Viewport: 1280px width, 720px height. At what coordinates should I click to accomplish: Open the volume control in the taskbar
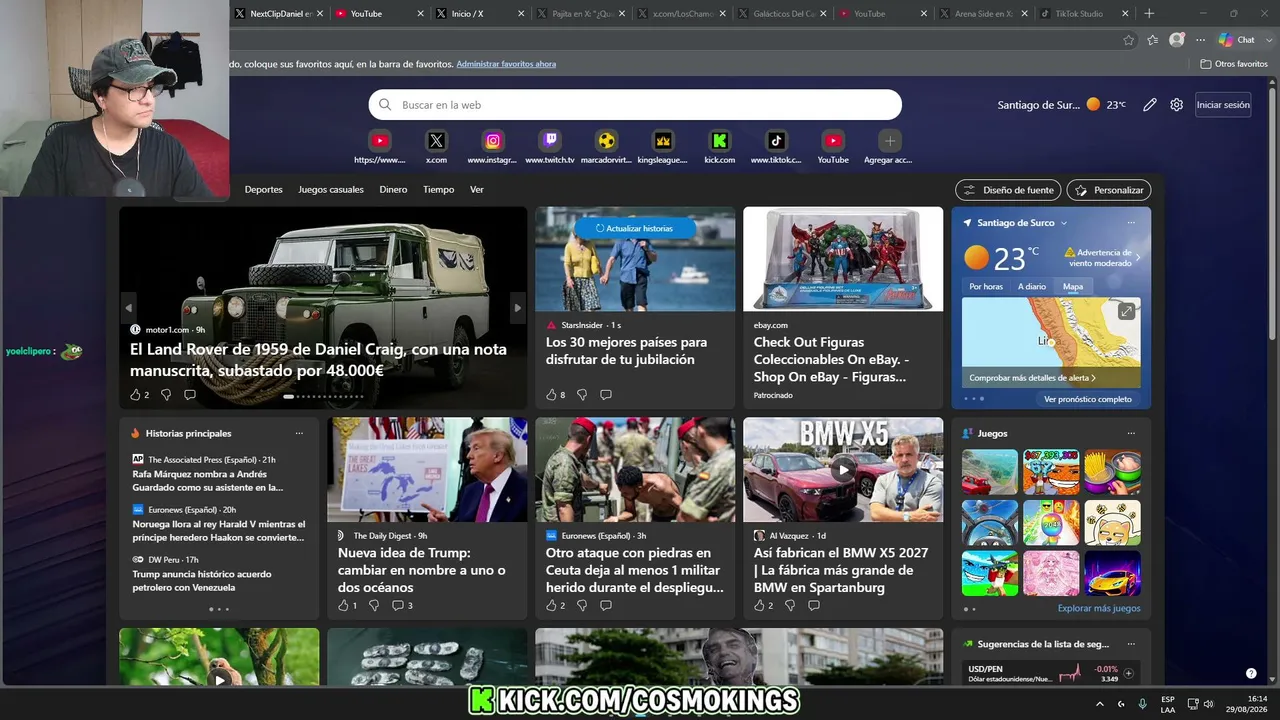1209,704
